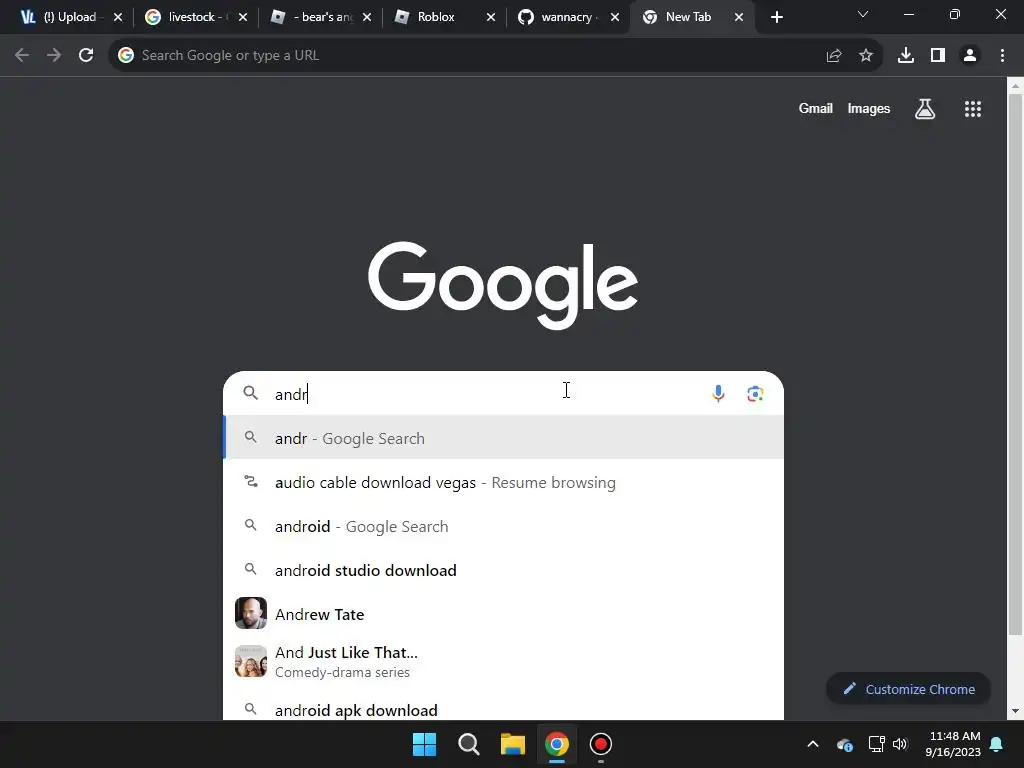
Task: Choose 'android apk download' suggestion
Action: pyautogui.click(x=504, y=709)
